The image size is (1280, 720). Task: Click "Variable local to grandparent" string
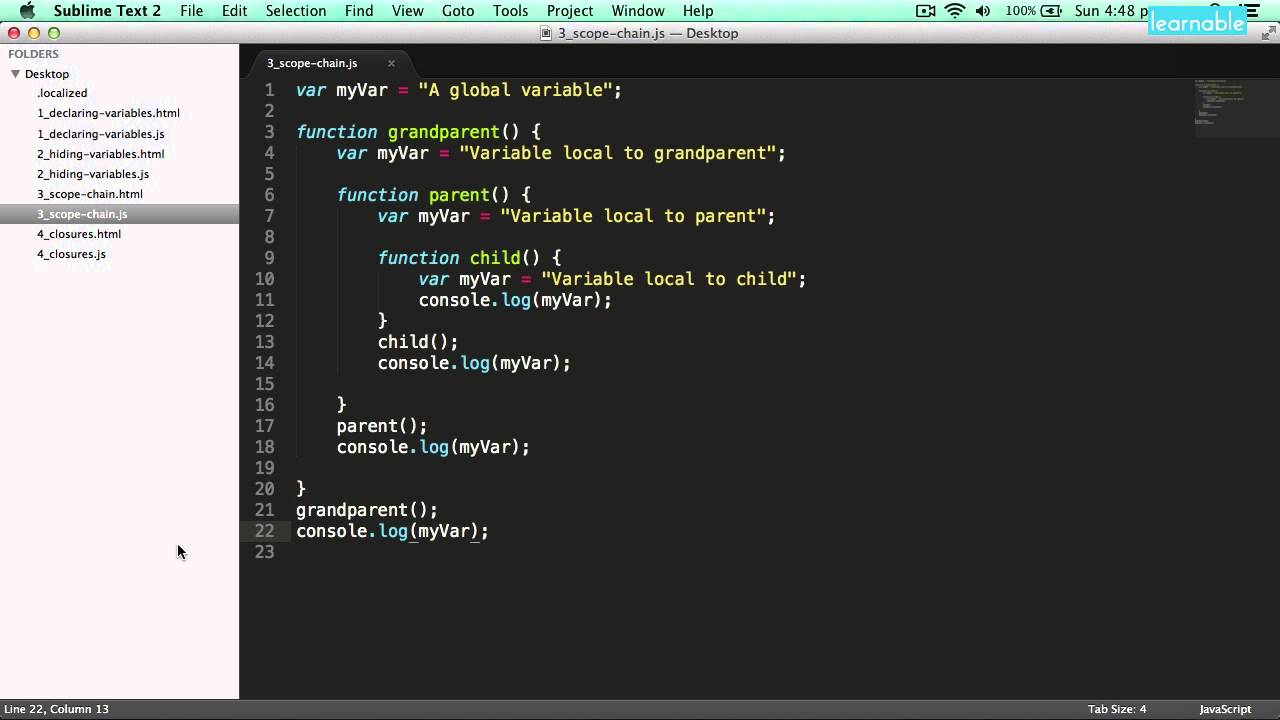coord(618,153)
